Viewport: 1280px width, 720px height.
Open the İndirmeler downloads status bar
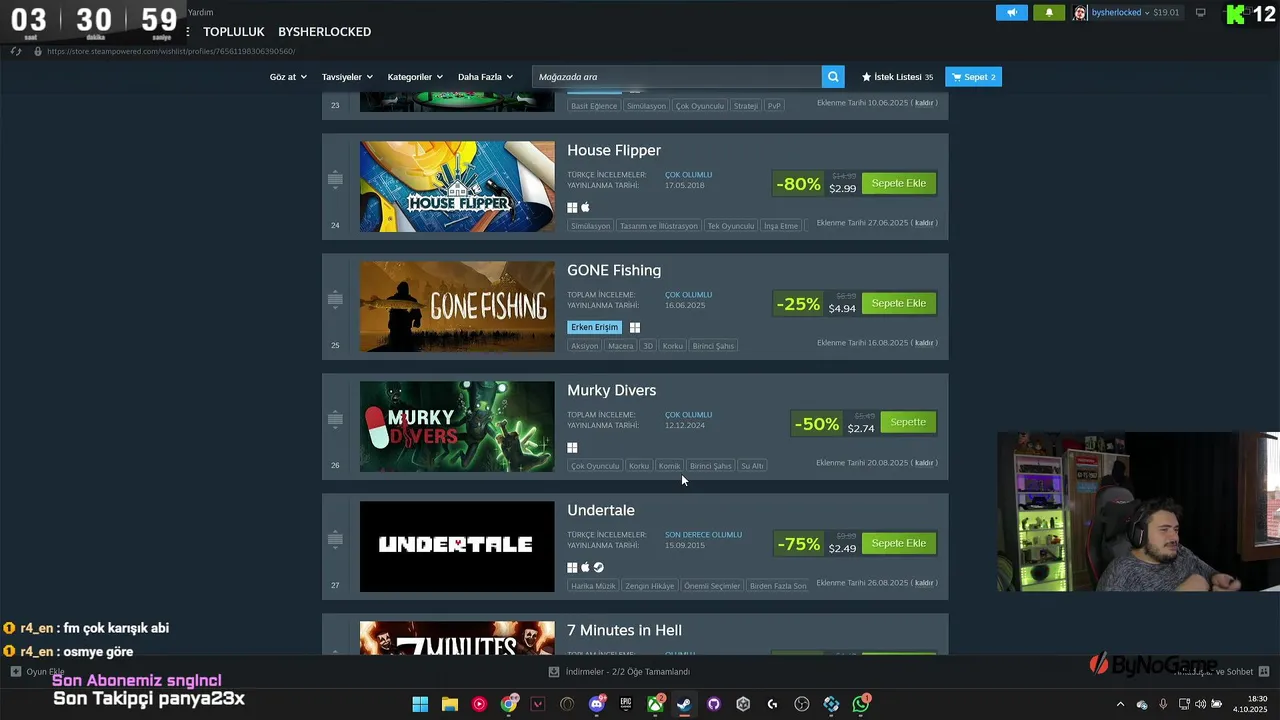620,672
